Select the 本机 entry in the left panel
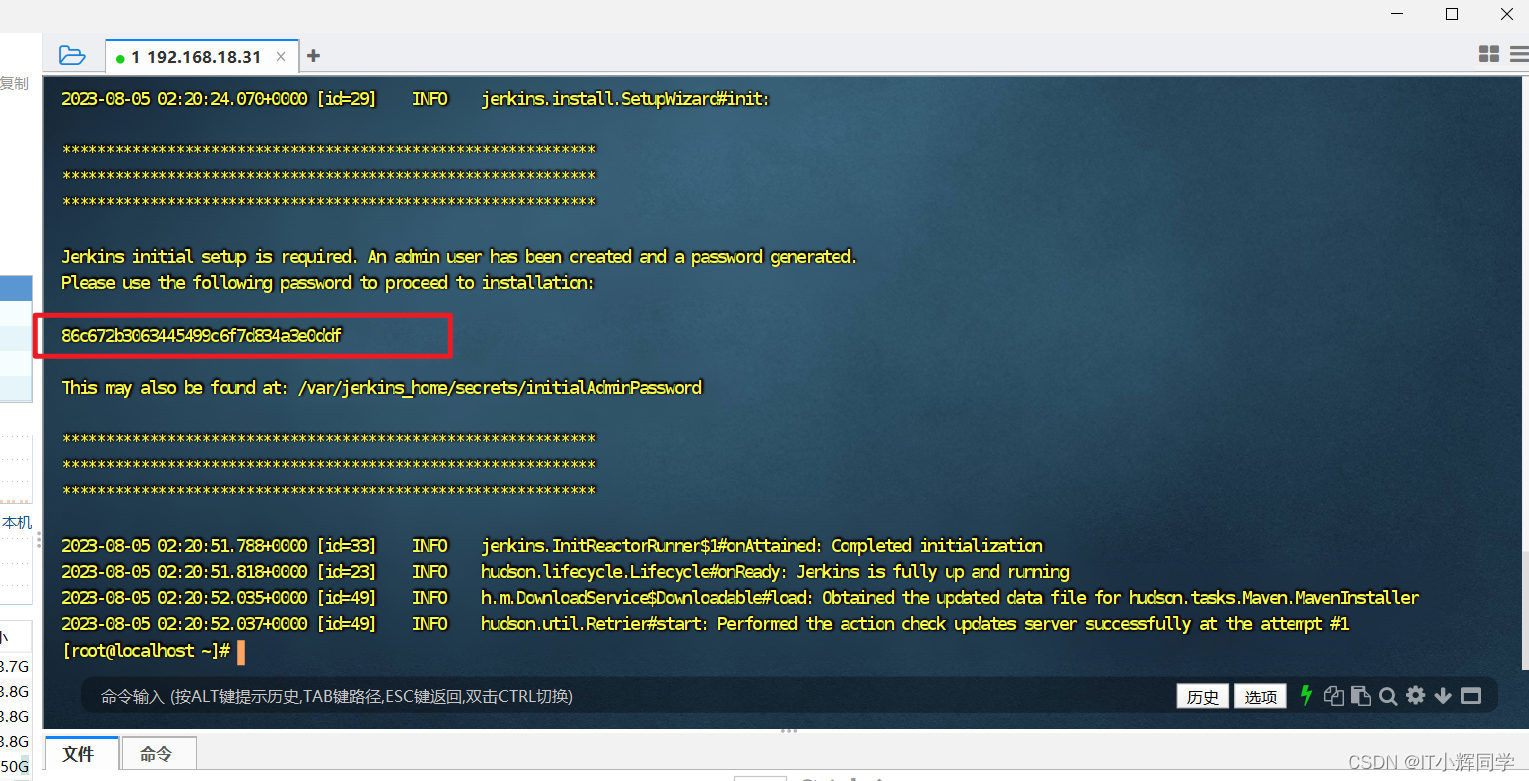1529x781 pixels. 17,523
